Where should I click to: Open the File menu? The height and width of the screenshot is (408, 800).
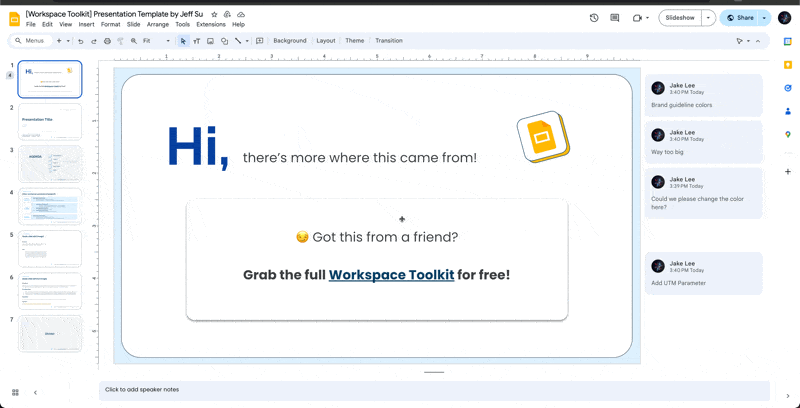tap(31, 24)
